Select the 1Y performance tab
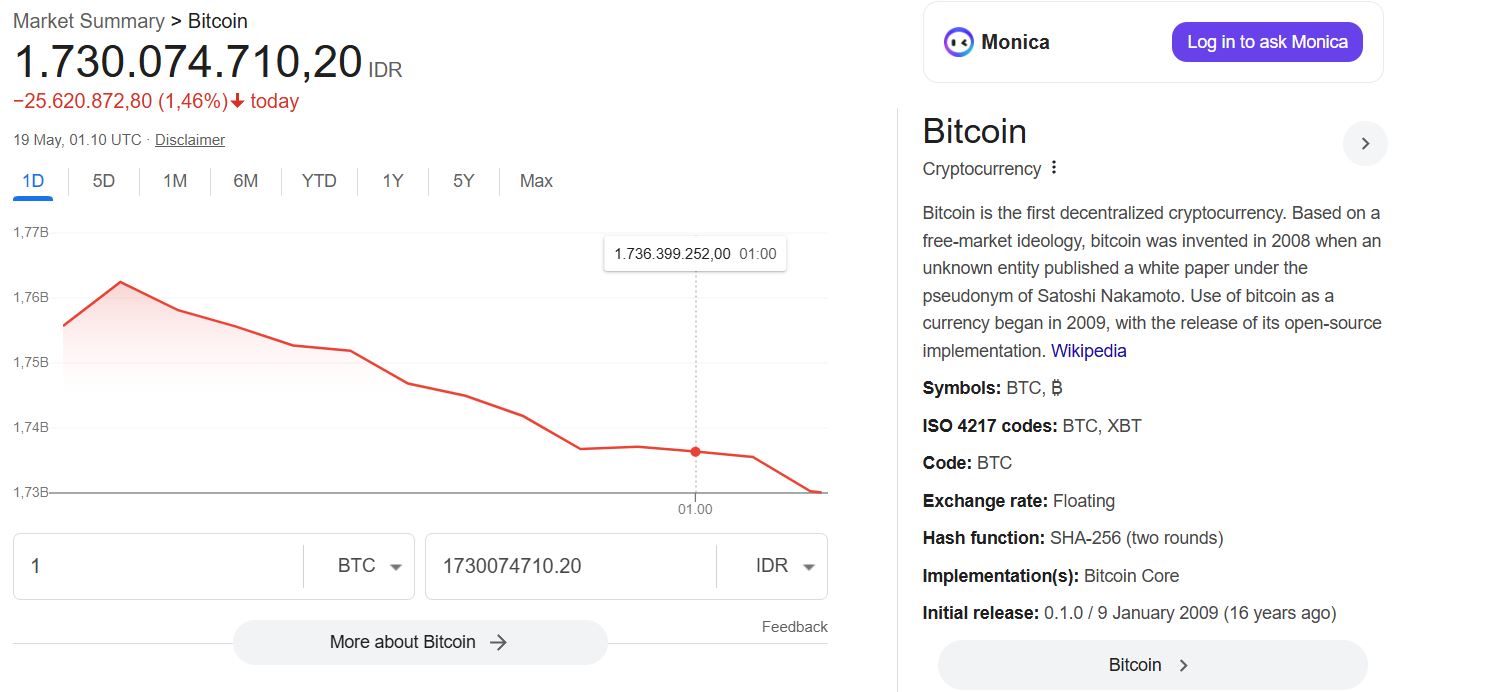Image resolution: width=1503 pixels, height=692 pixels. coord(392,181)
